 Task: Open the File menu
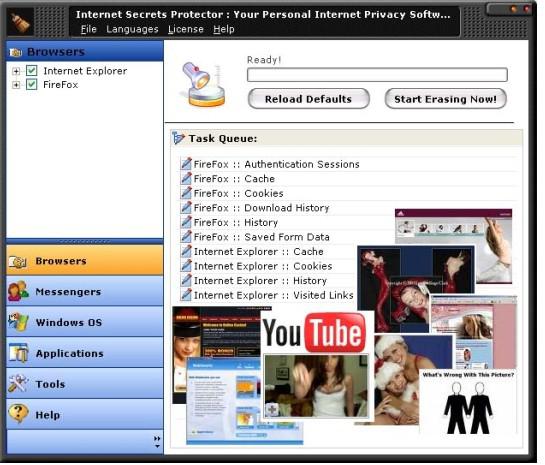[x=89, y=29]
